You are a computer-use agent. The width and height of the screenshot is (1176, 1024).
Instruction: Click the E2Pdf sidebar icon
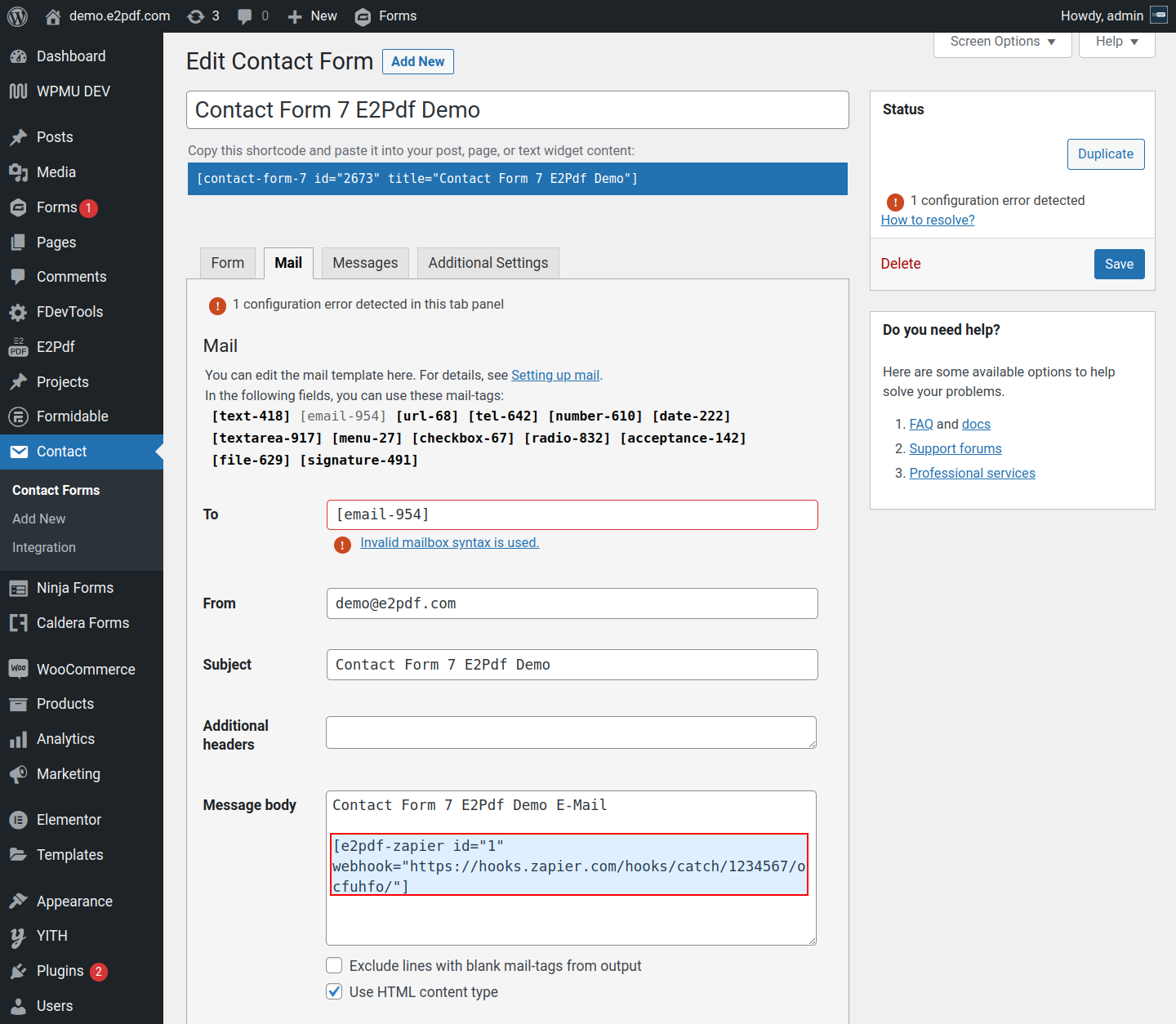[x=18, y=347]
